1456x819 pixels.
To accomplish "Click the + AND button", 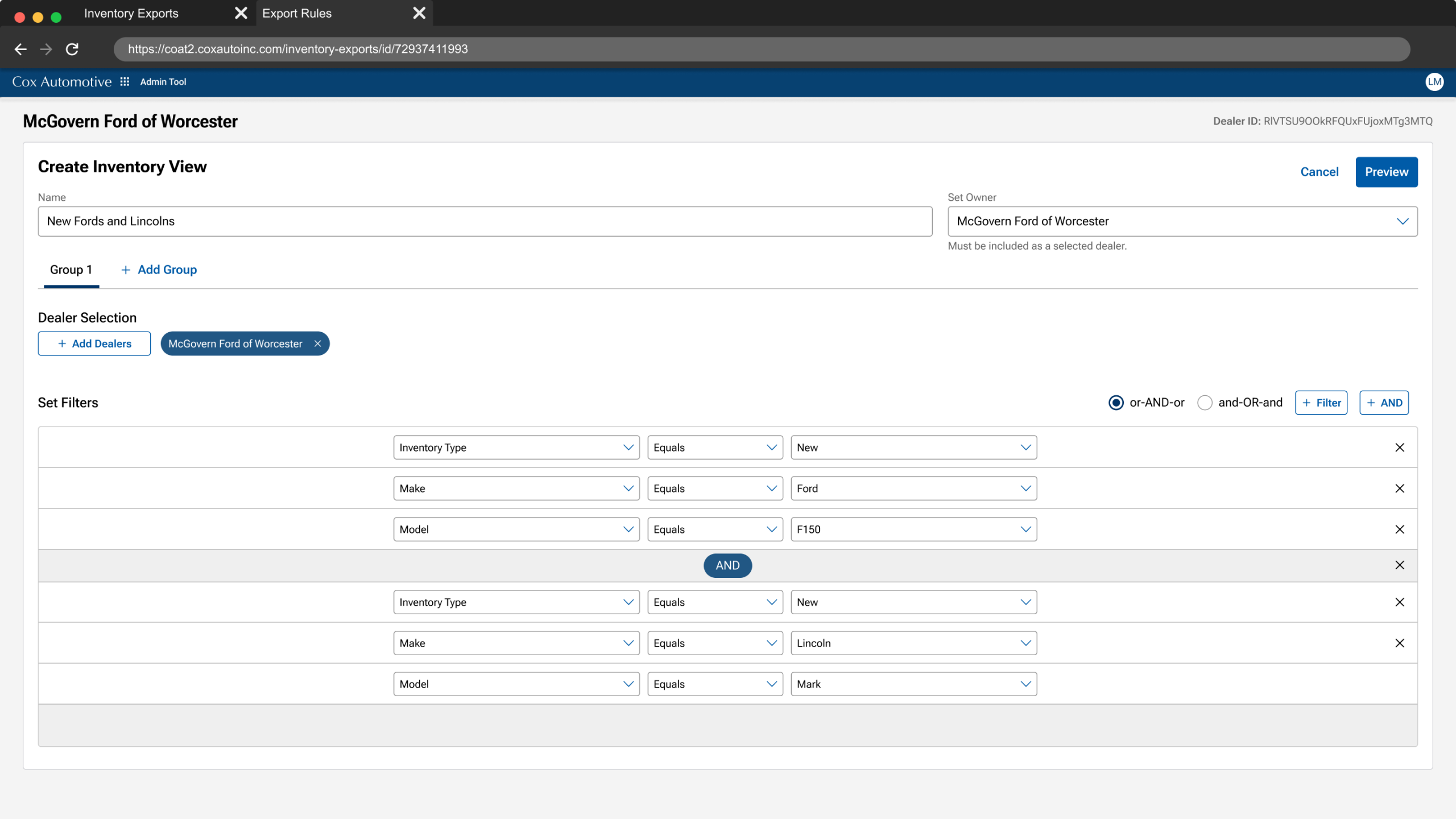I will click(1384, 403).
